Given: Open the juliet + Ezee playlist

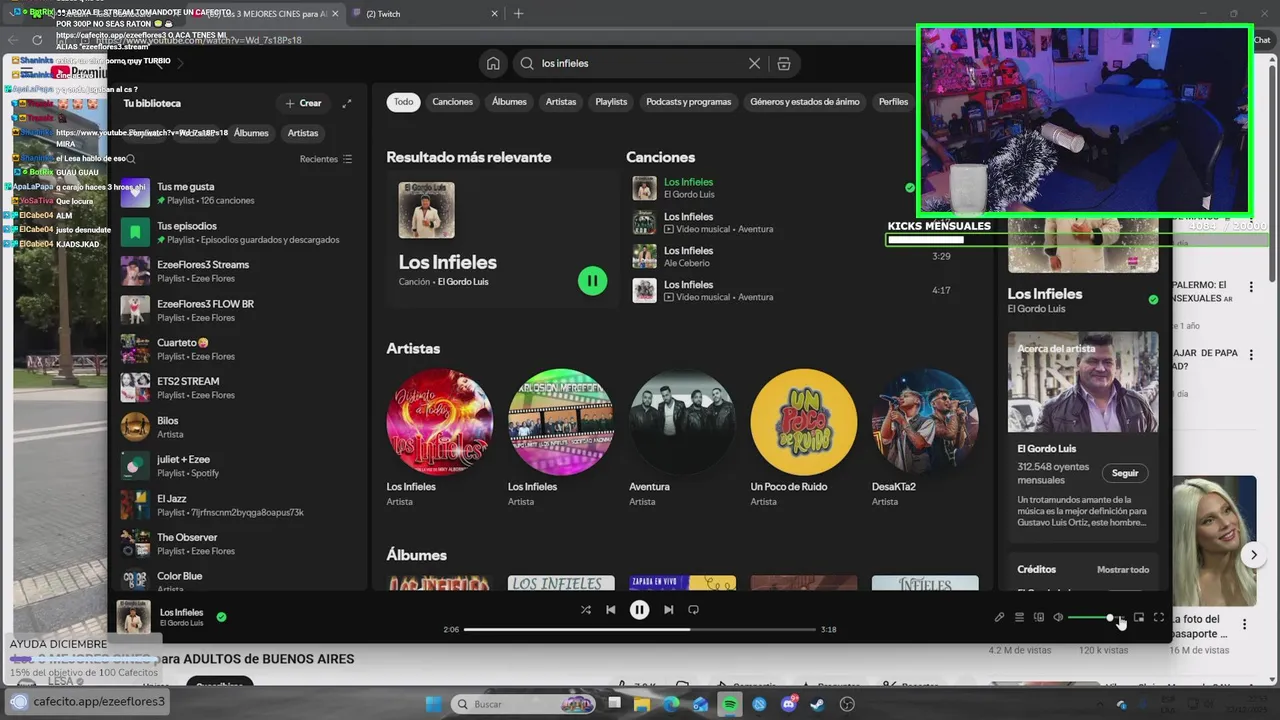Looking at the screenshot, I should 238,466.
